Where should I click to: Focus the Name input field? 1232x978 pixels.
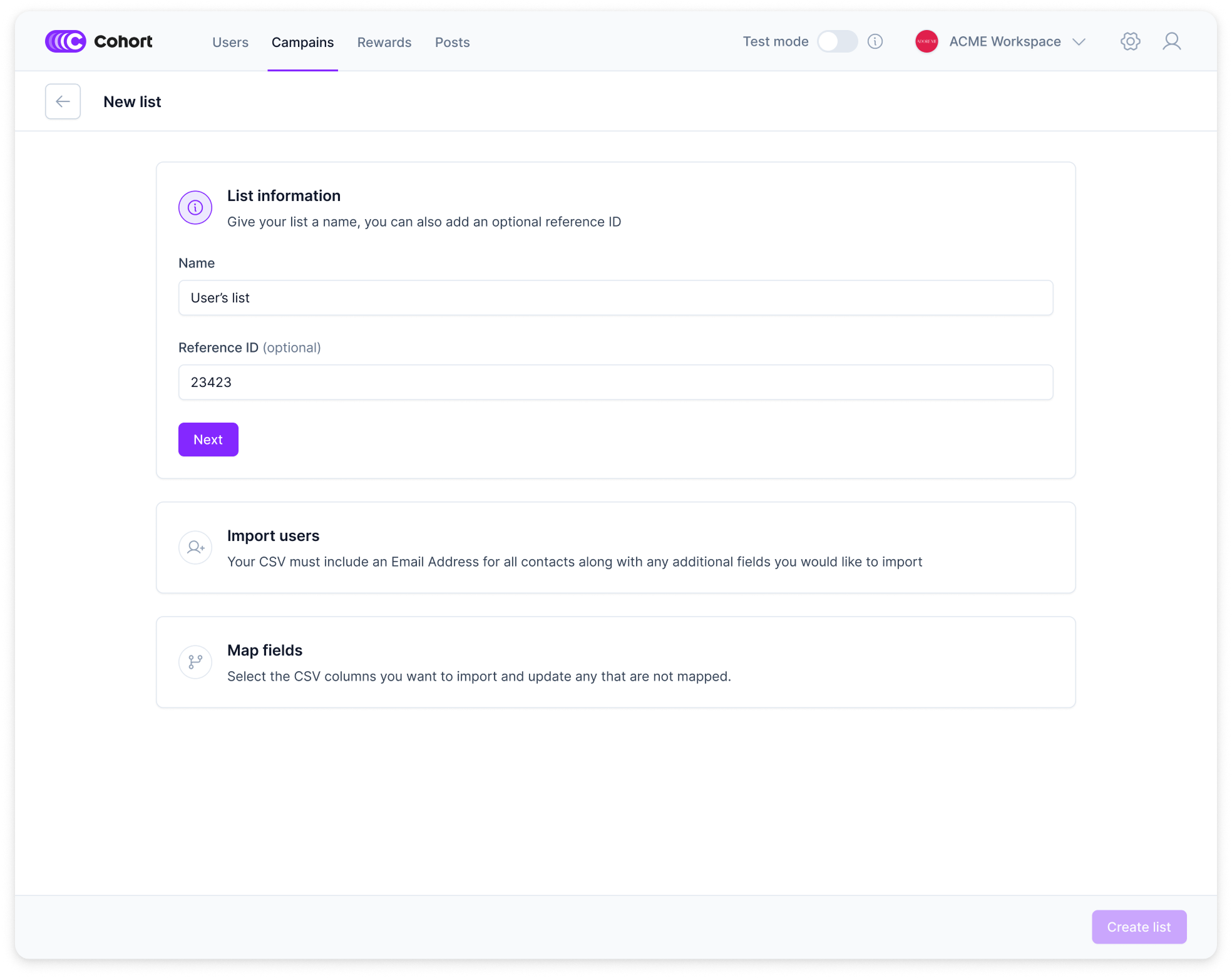click(615, 297)
